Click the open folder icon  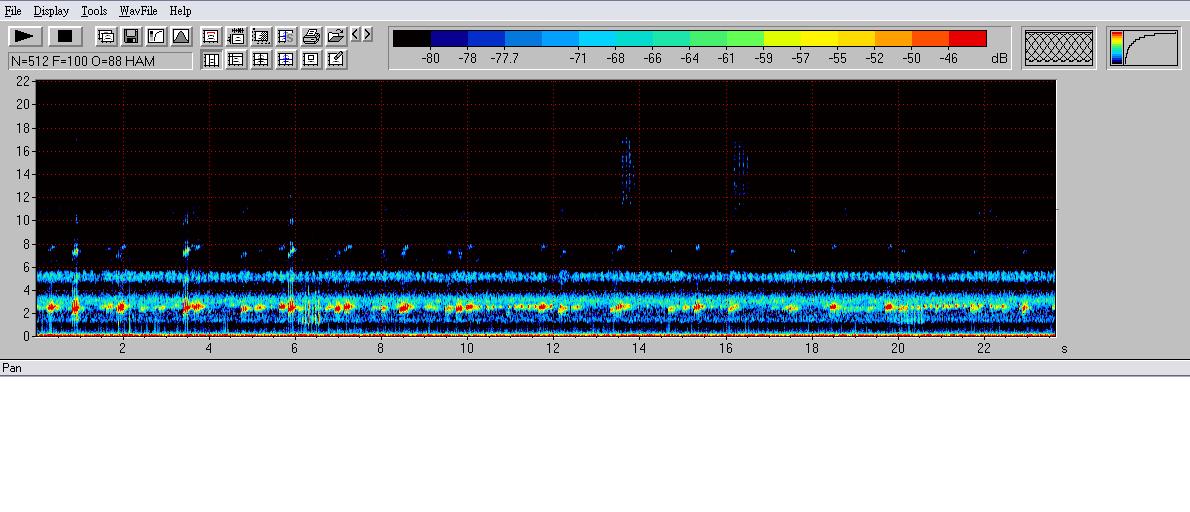pos(336,36)
